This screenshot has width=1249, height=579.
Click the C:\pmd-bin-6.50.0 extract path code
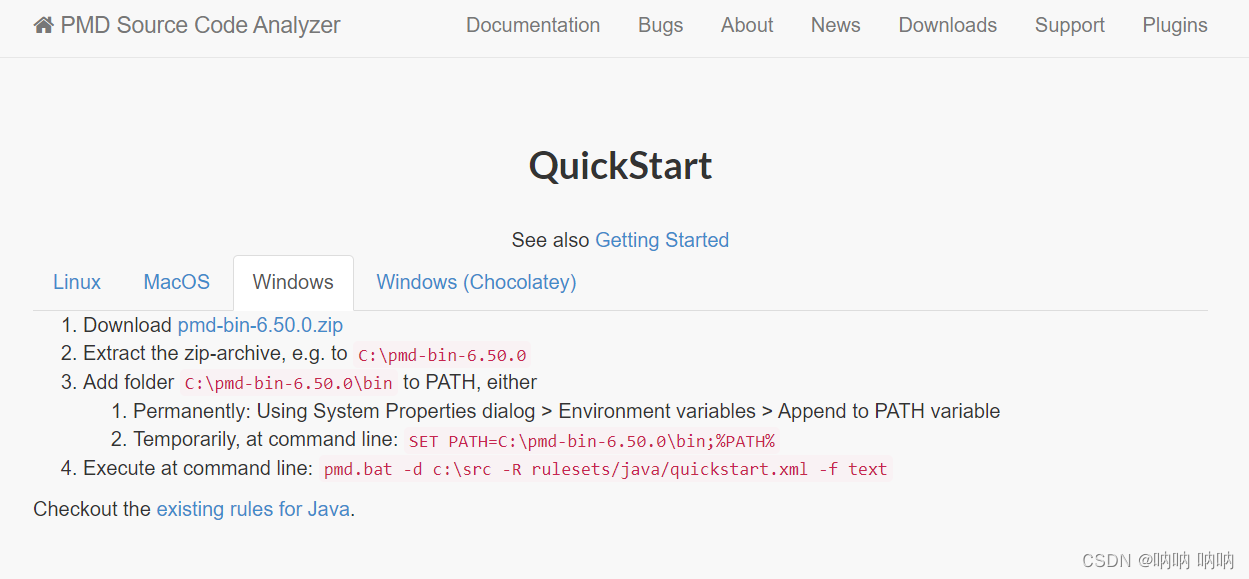[x=442, y=355]
